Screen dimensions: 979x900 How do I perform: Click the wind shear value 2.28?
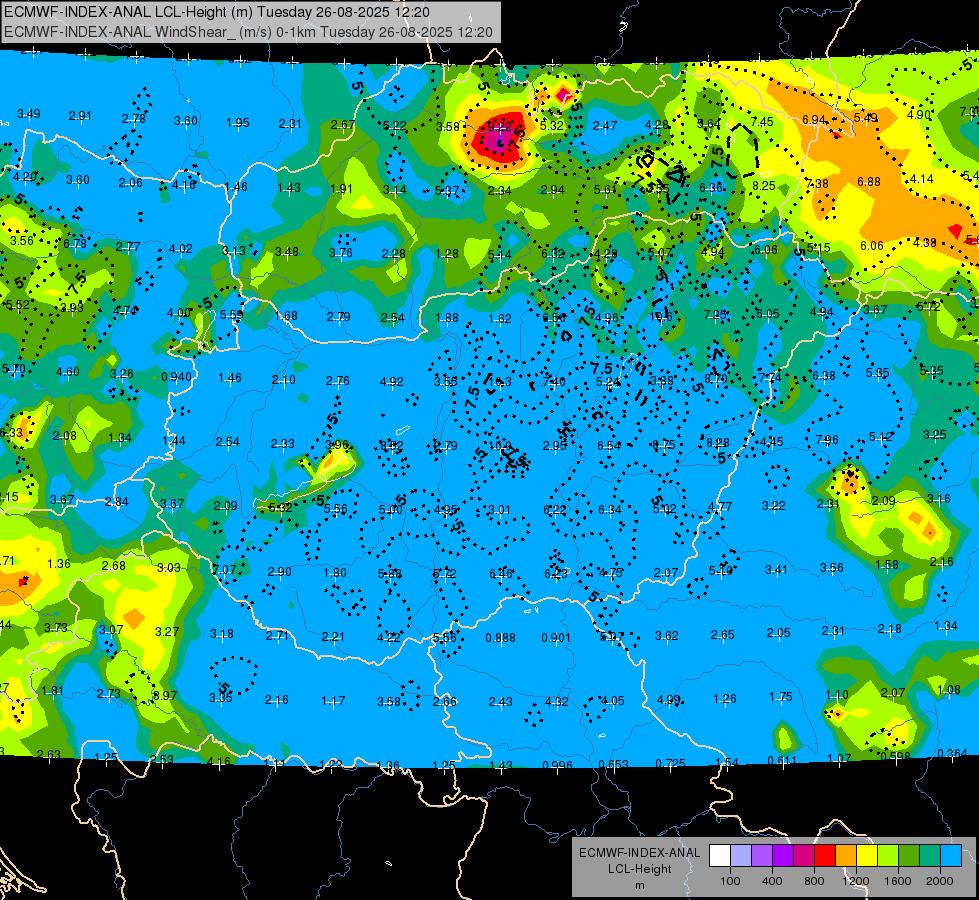[x=394, y=254]
